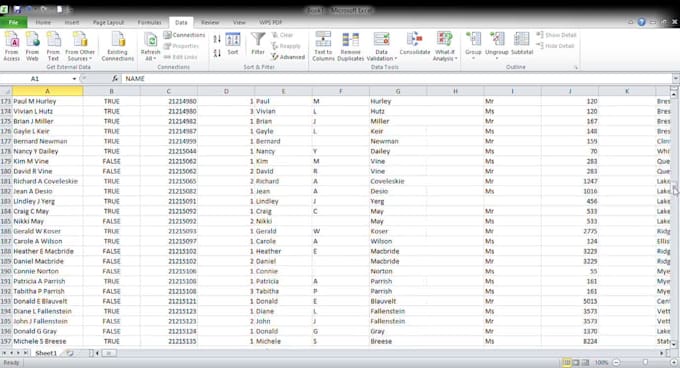The image size is (680, 368).
Task: Launch Text to Columns wizard
Action: pos(323,46)
